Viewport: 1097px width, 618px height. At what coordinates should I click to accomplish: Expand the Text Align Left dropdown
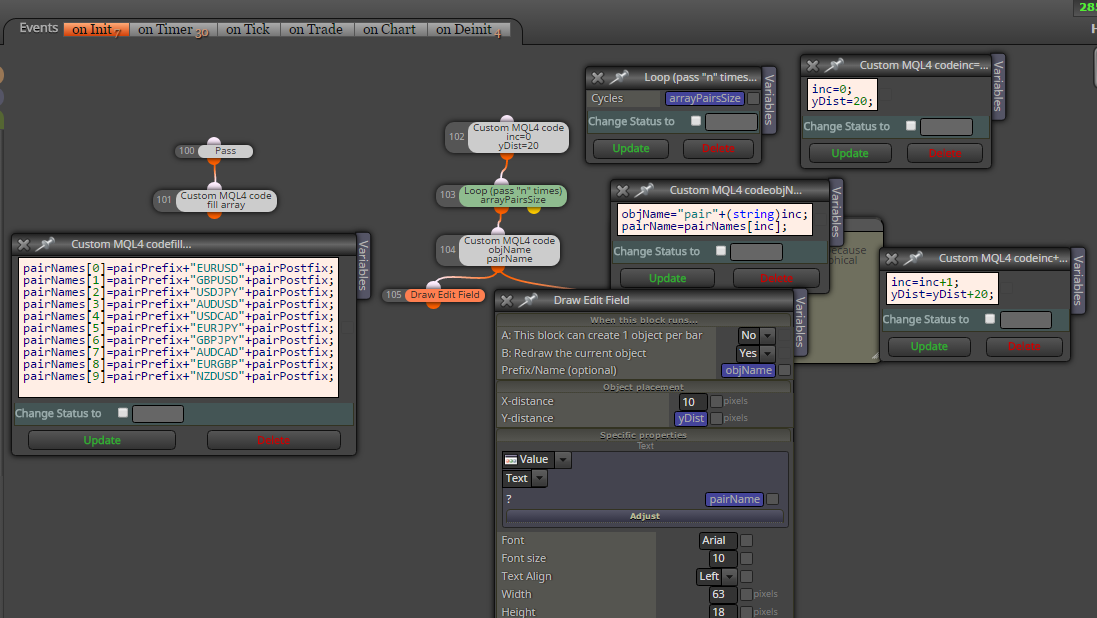coord(716,576)
